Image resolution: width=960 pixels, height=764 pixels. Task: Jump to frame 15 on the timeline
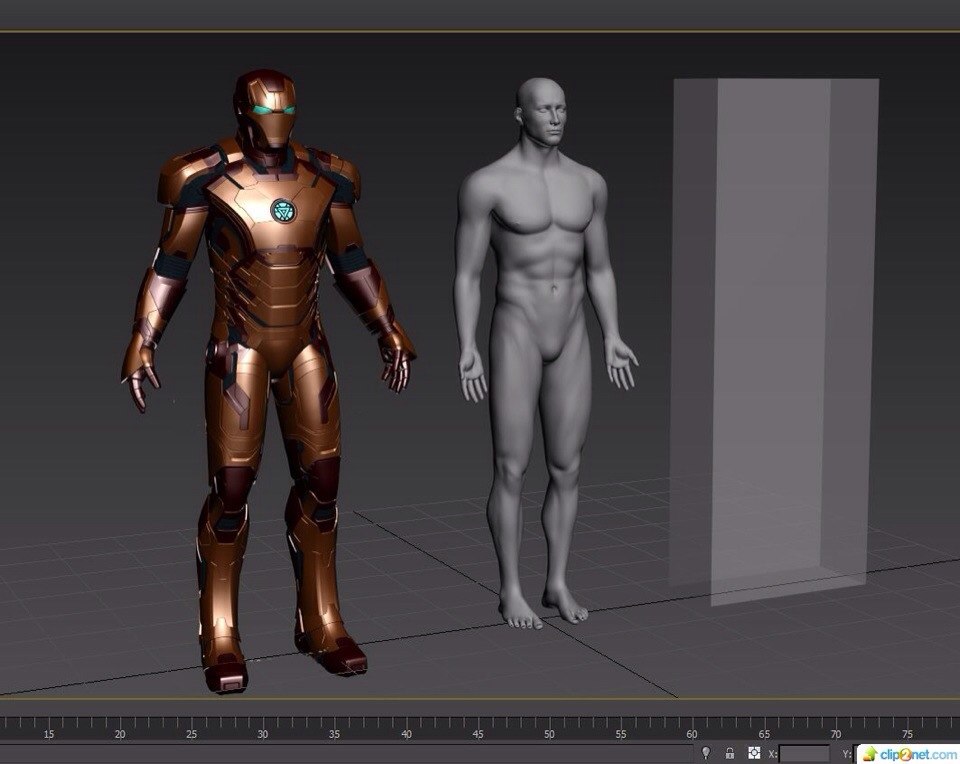[x=48, y=734]
